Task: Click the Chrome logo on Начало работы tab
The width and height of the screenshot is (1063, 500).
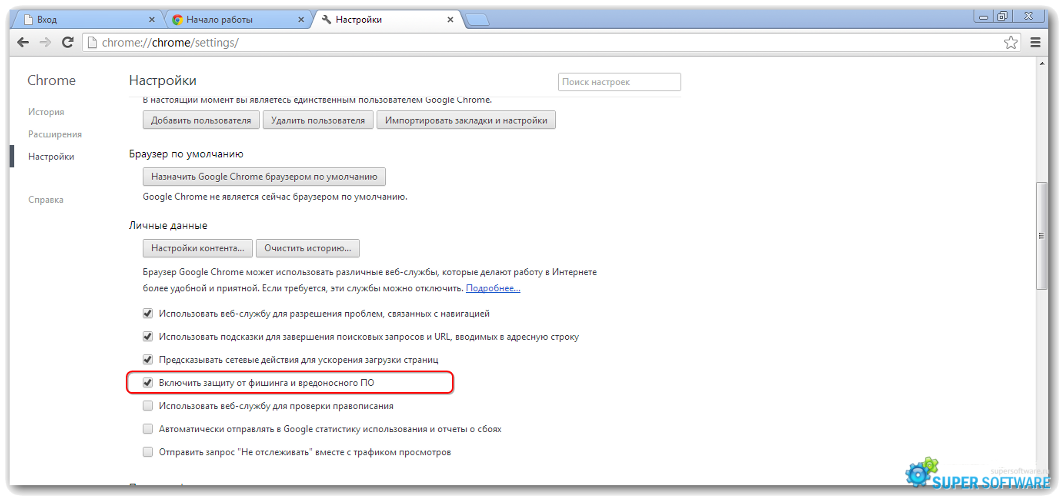Action: click(x=178, y=20)
